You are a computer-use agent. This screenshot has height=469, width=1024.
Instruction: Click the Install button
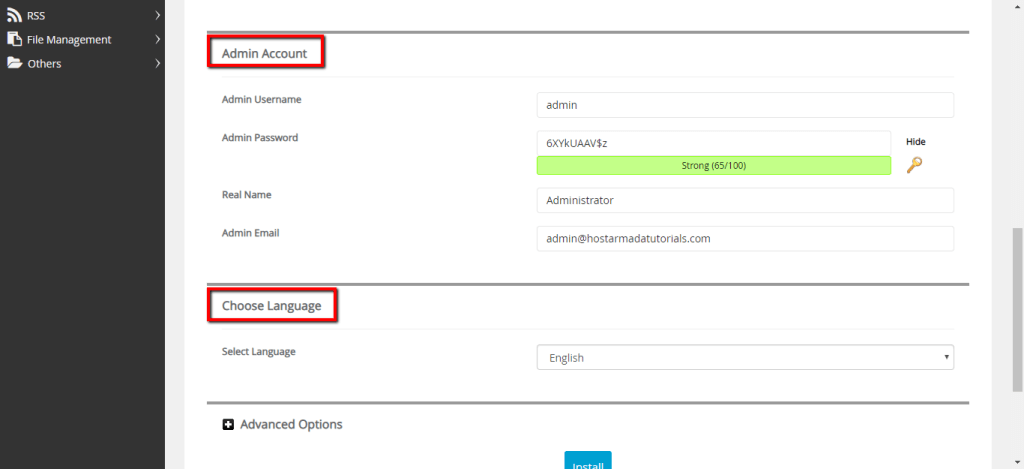tap(588, 460)
